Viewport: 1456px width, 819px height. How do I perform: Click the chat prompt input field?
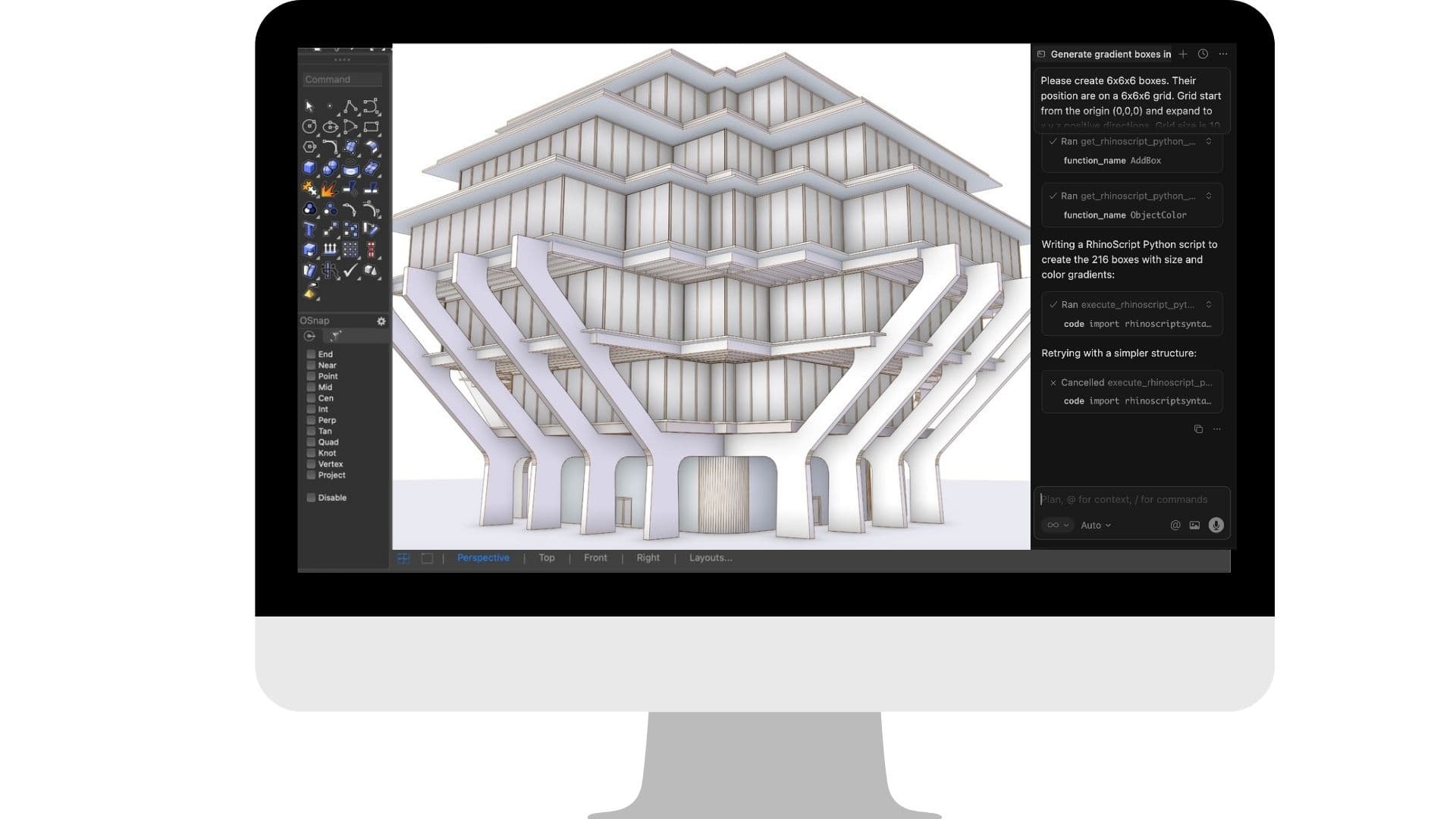click(1130, 499)
